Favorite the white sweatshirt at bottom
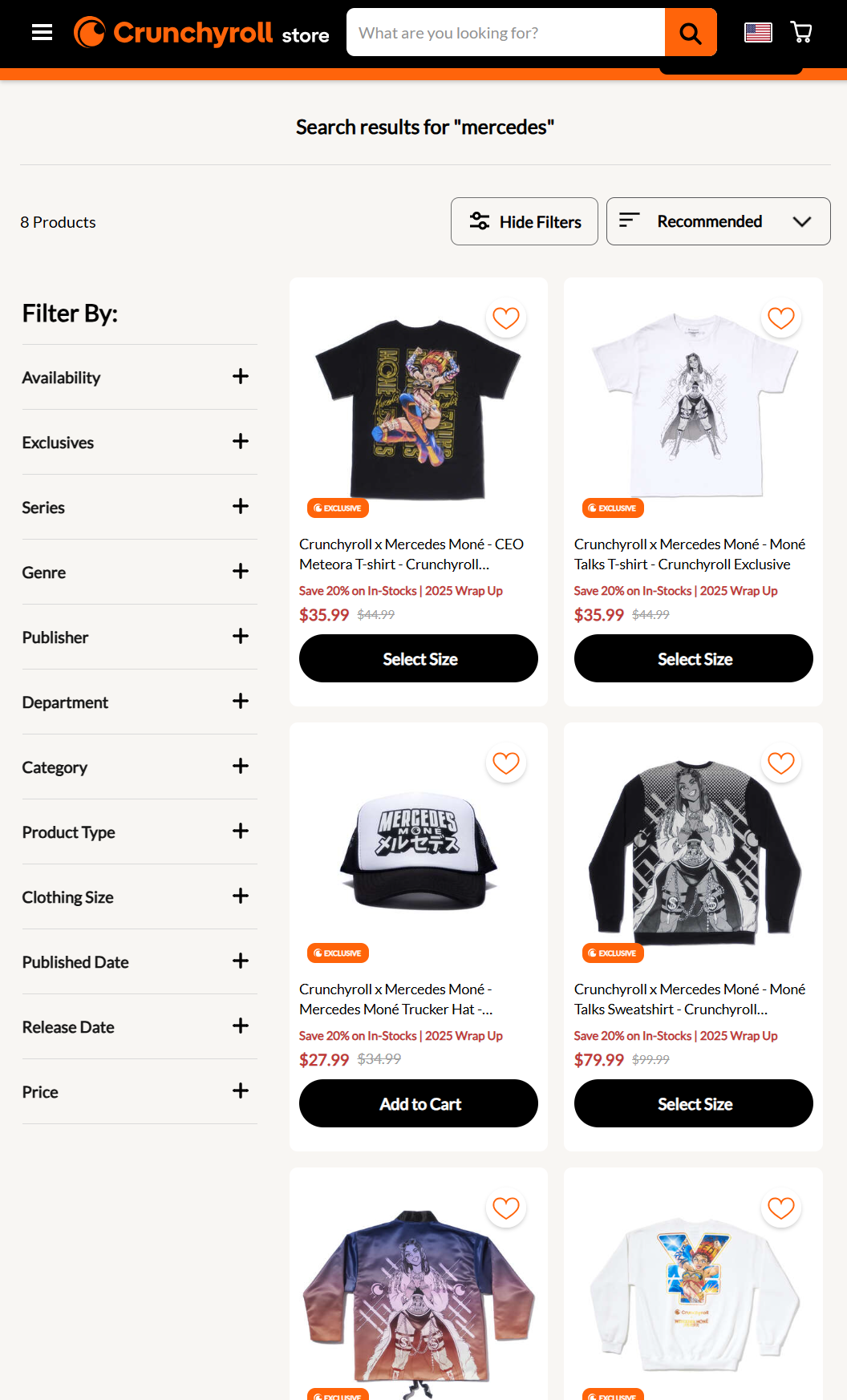 click(781, 1208)
